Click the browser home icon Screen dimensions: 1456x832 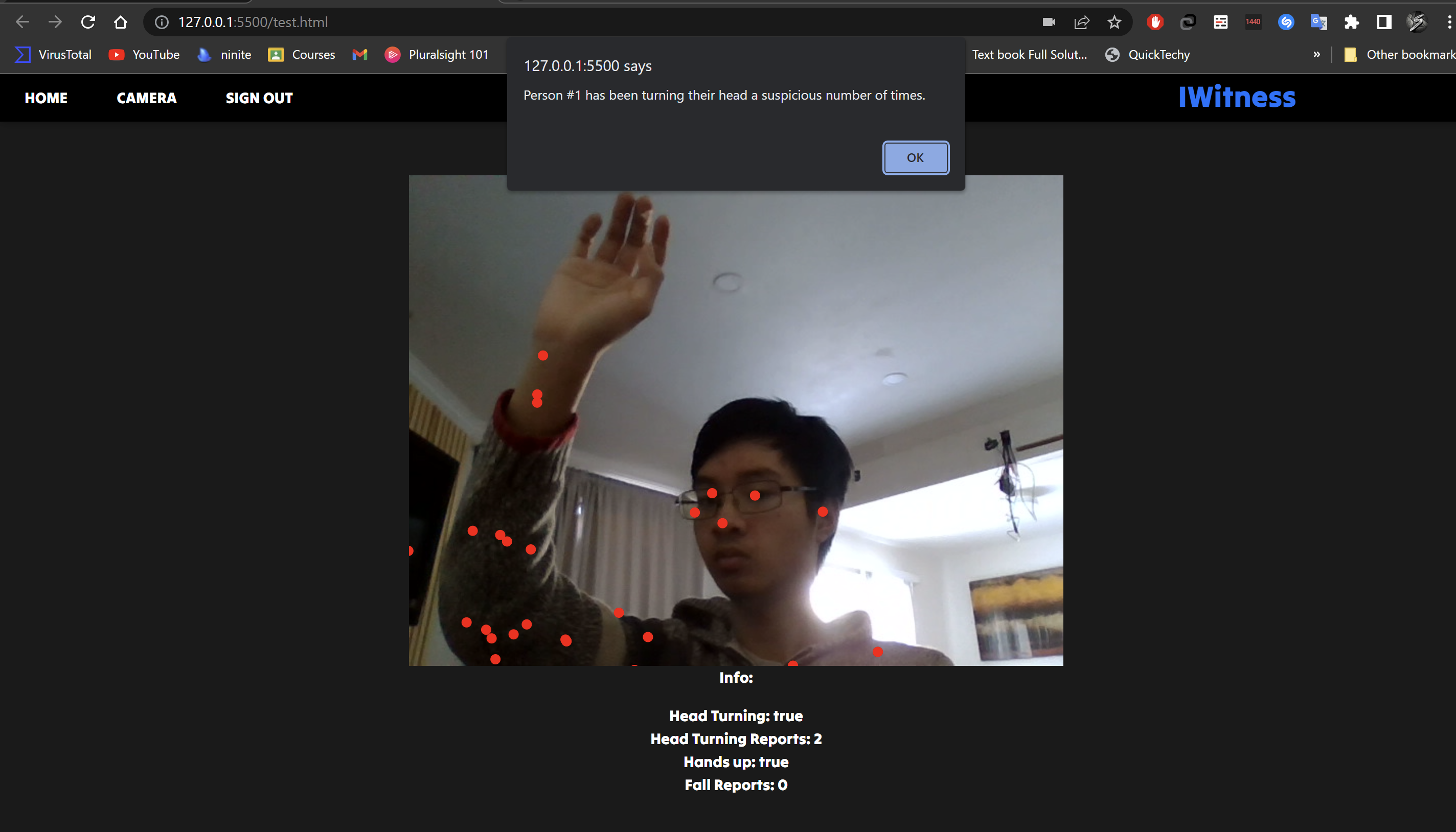point(120,22)
